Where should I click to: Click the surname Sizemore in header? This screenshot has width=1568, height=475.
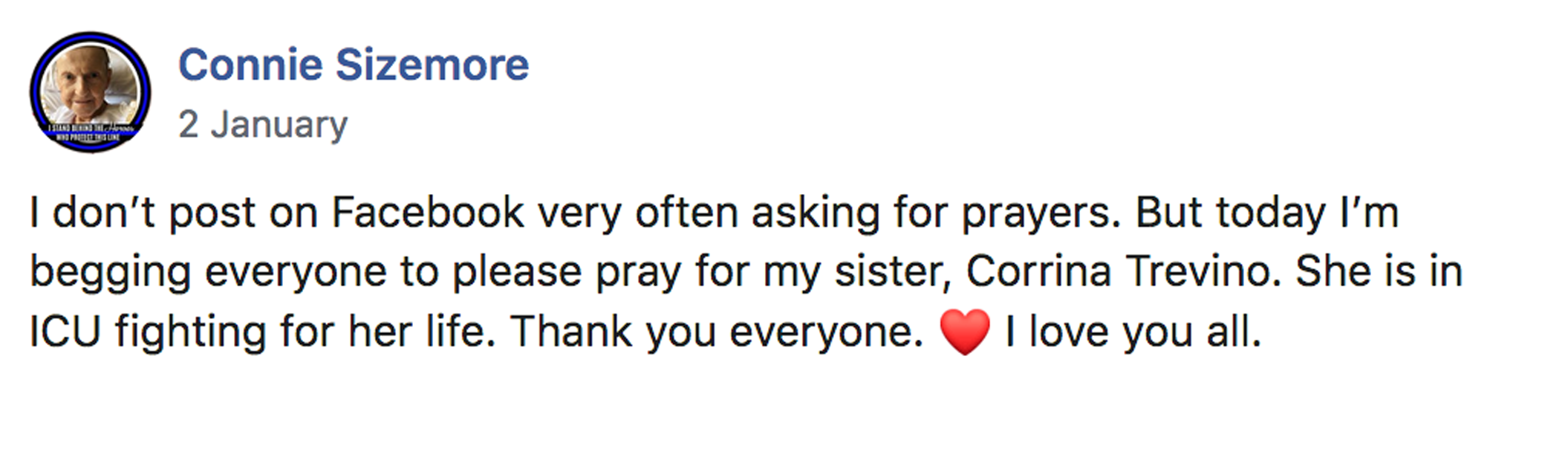[x=432, y=65]
